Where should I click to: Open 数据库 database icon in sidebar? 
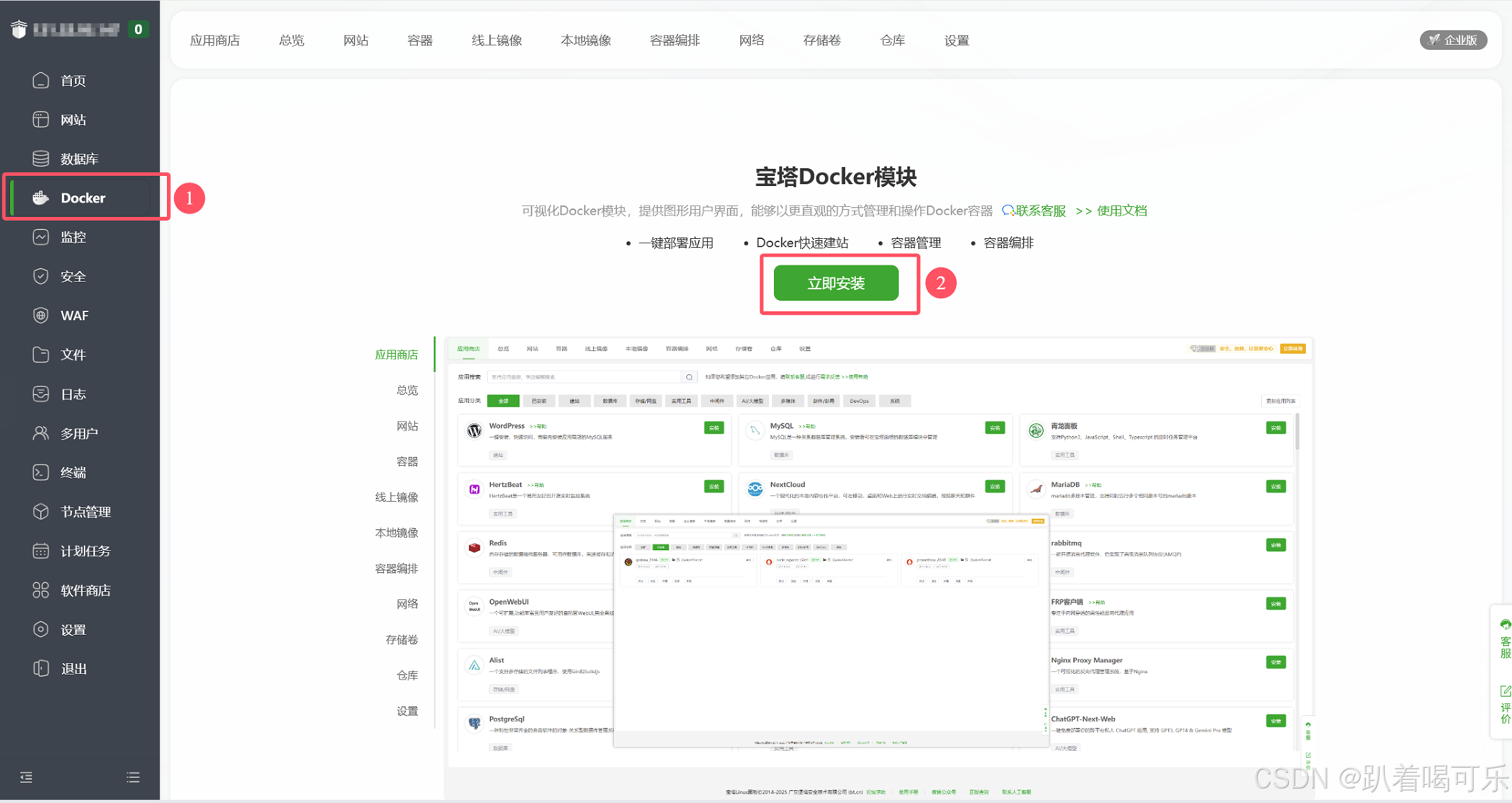41,159
